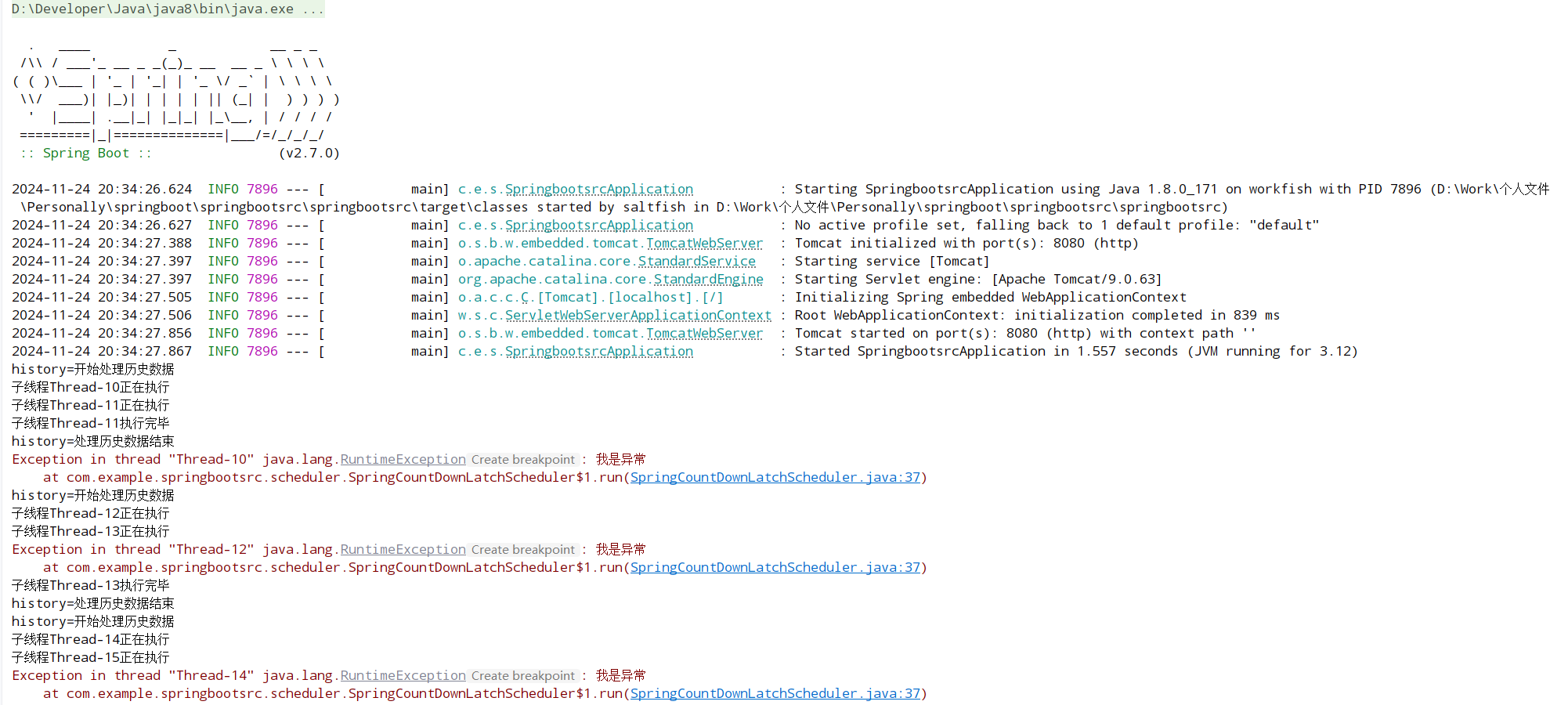Navigate to the StandardService class link
The height and width of the screenshot is (705, 1568).
[x=696, y=262]
